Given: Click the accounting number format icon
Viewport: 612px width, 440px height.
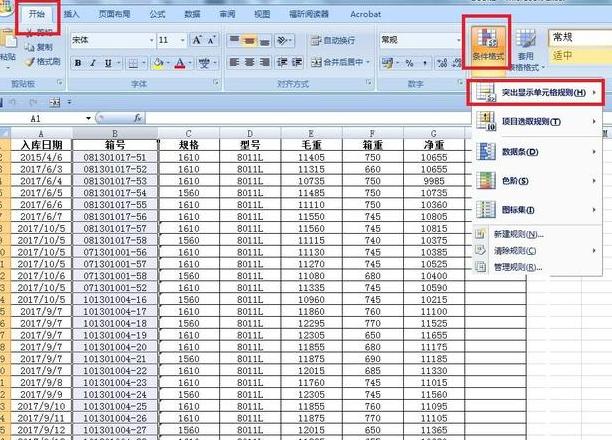Looking at the screenshot, I should (x=388, y=62).
